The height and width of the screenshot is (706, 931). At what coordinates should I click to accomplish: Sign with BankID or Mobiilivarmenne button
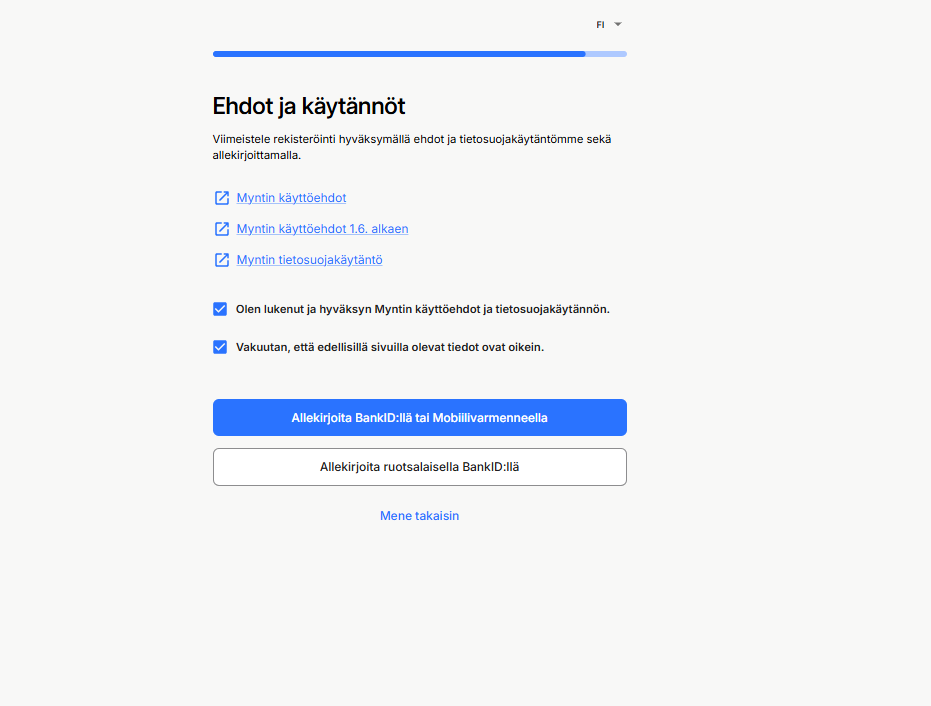(420, 417)
